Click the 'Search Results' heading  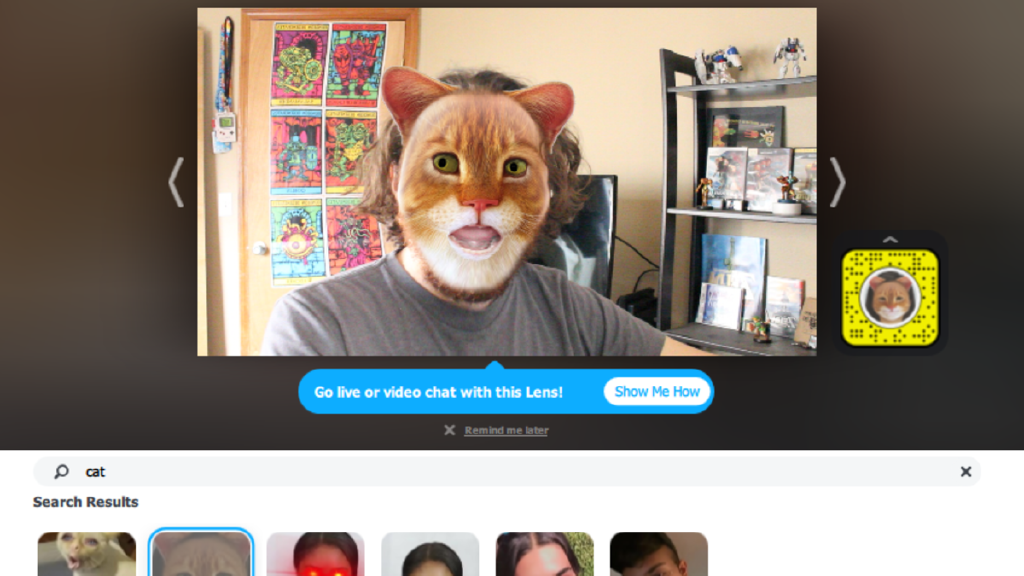(86, 502)
